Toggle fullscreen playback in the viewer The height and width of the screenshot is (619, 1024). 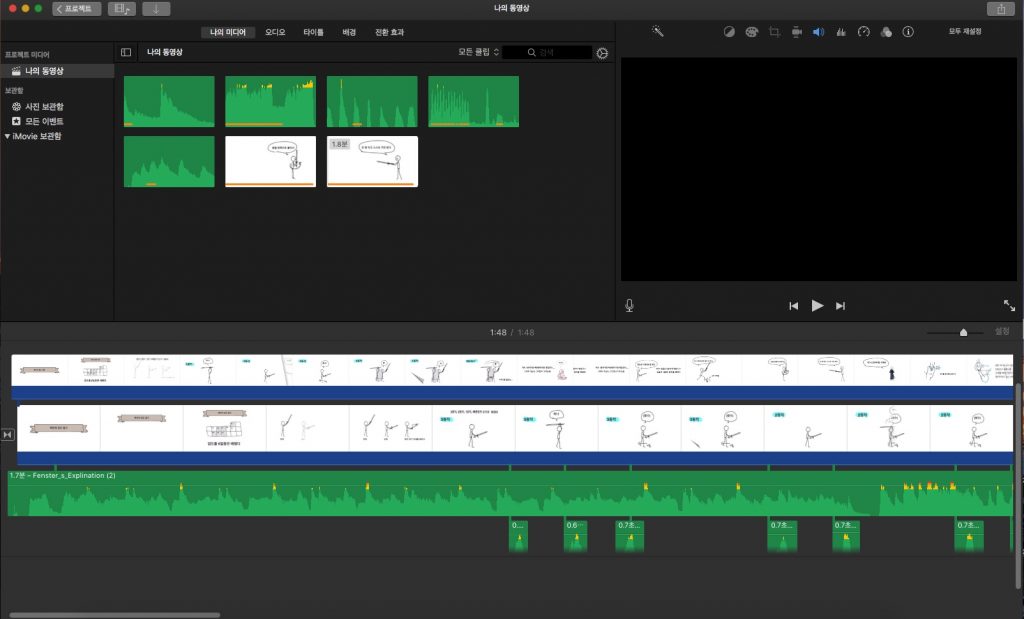click(1009, 306)
